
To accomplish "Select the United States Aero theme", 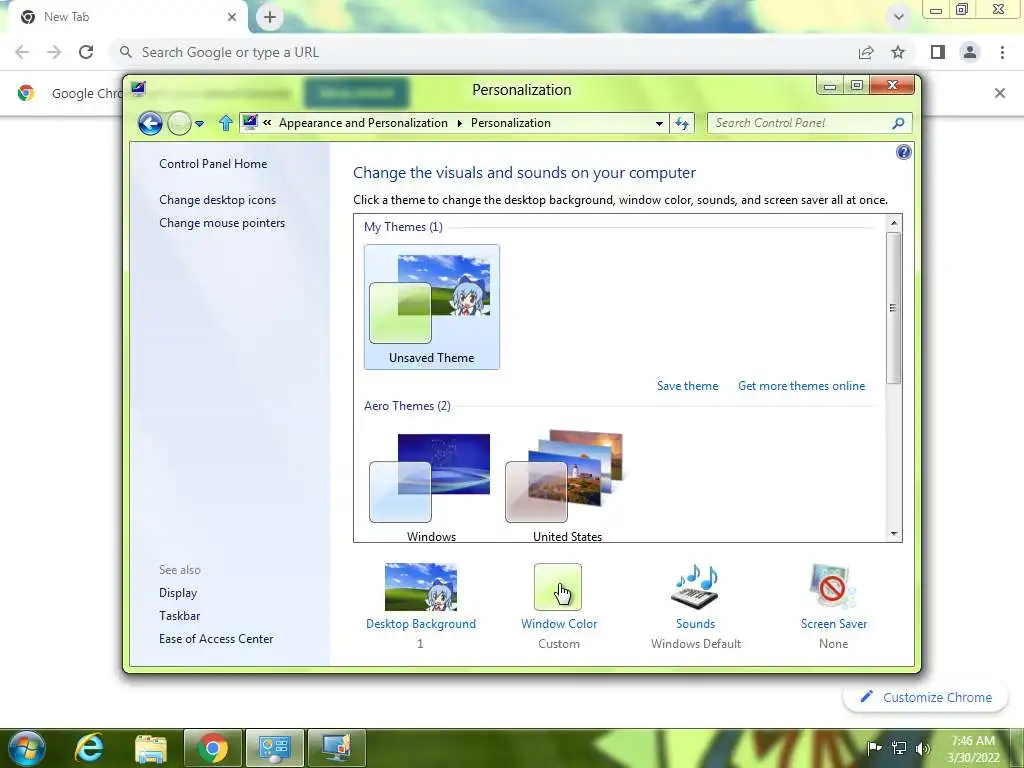I will pyautogui.click(x=567, y=487).
